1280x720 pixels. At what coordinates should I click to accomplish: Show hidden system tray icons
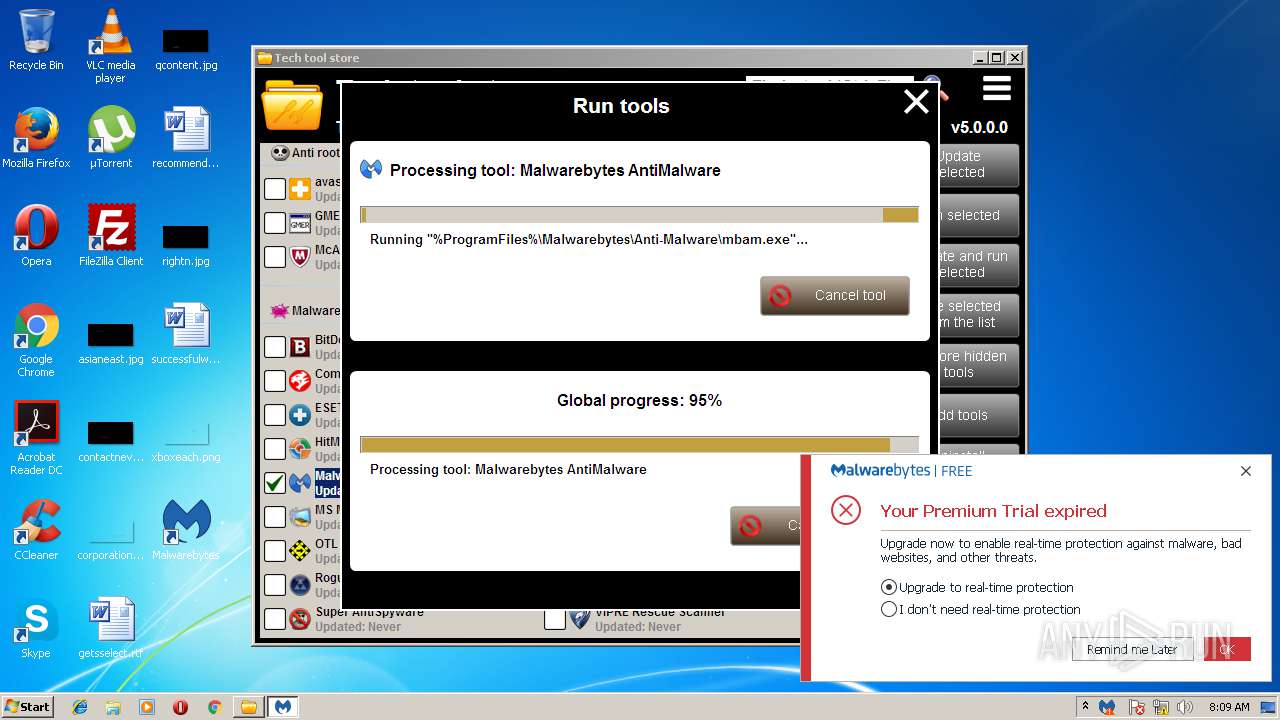coord(1085,707)
